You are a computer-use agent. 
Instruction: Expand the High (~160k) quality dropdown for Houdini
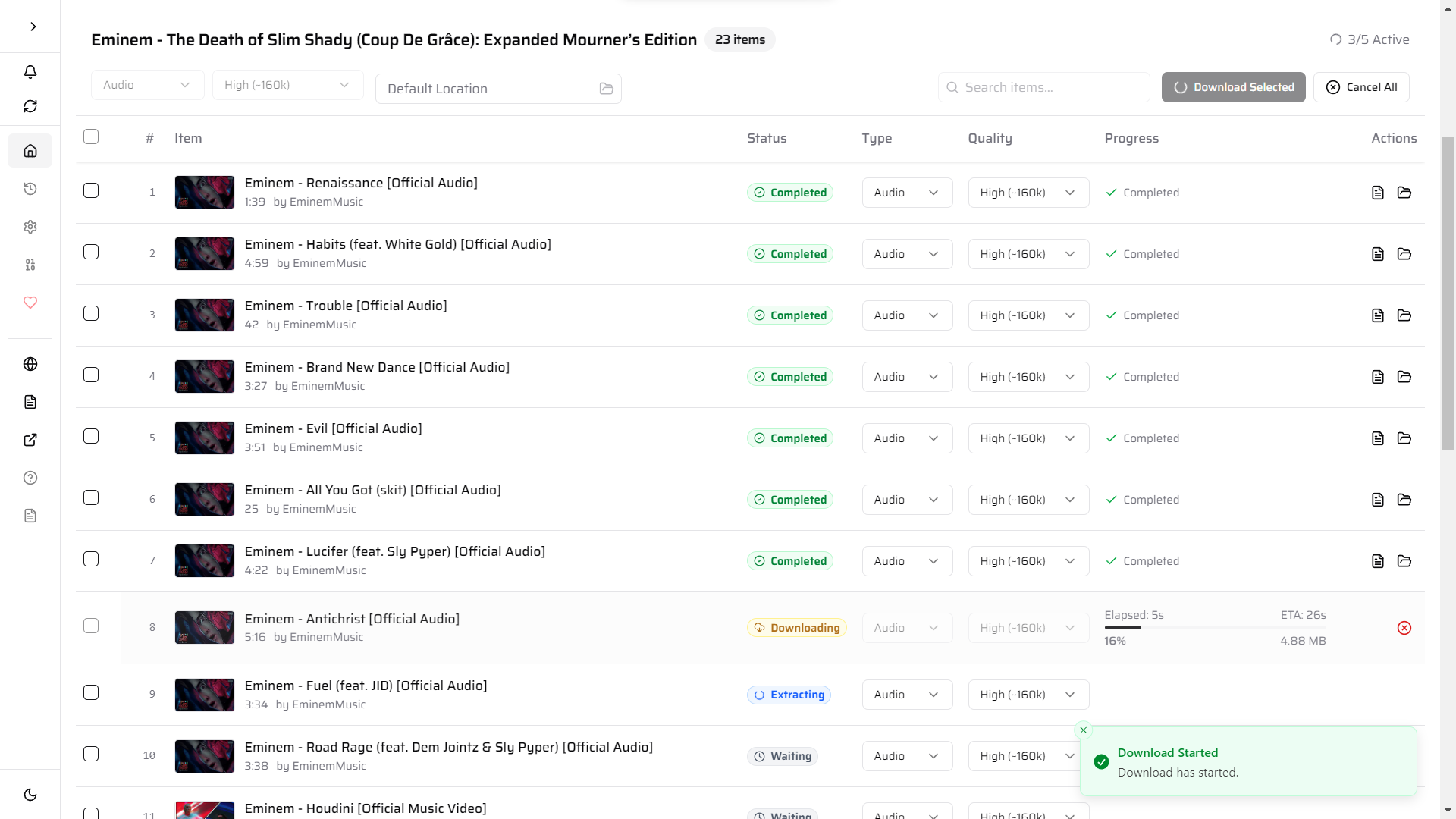(x=1028, y=814)
